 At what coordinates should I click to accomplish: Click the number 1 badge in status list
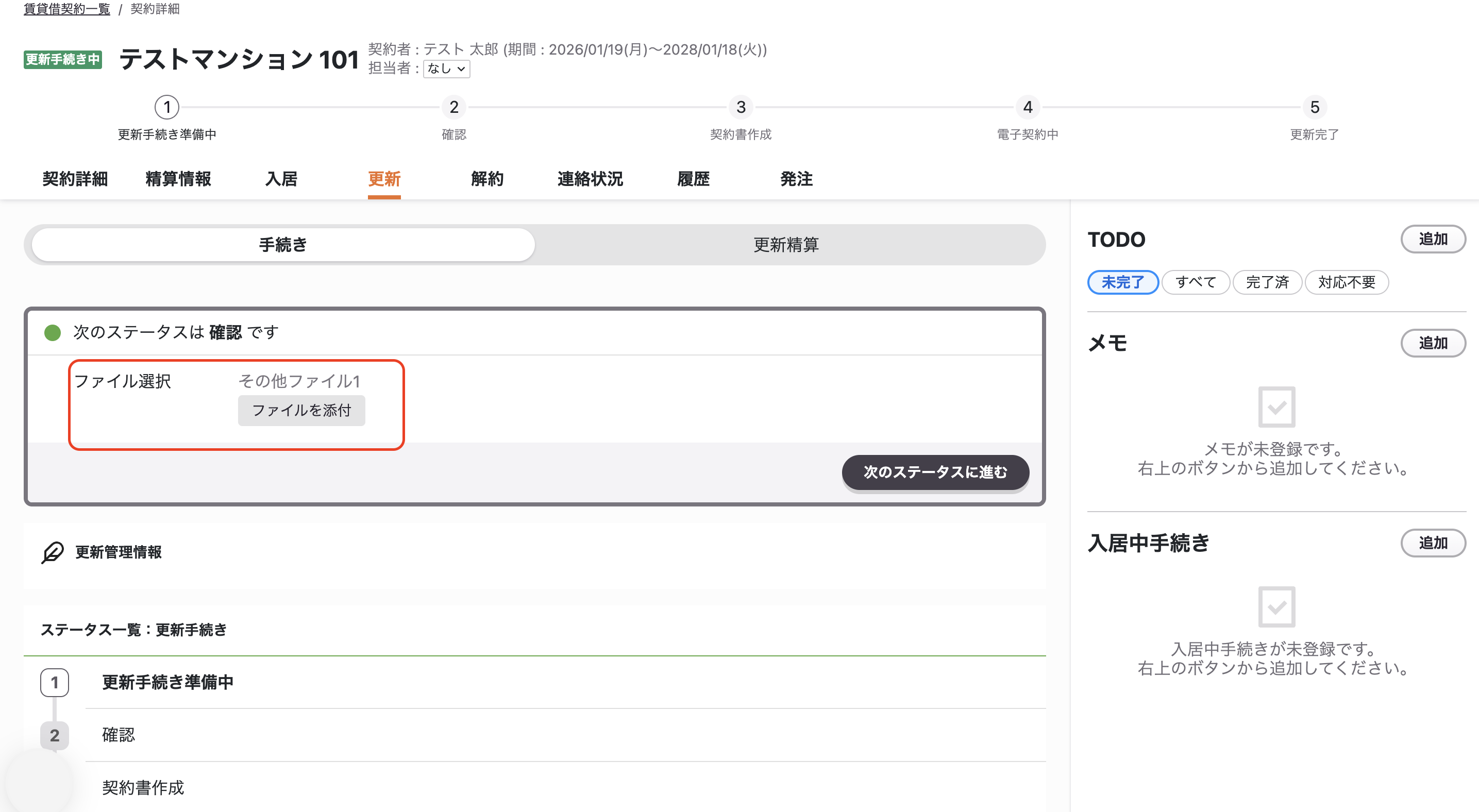[55, 682]
